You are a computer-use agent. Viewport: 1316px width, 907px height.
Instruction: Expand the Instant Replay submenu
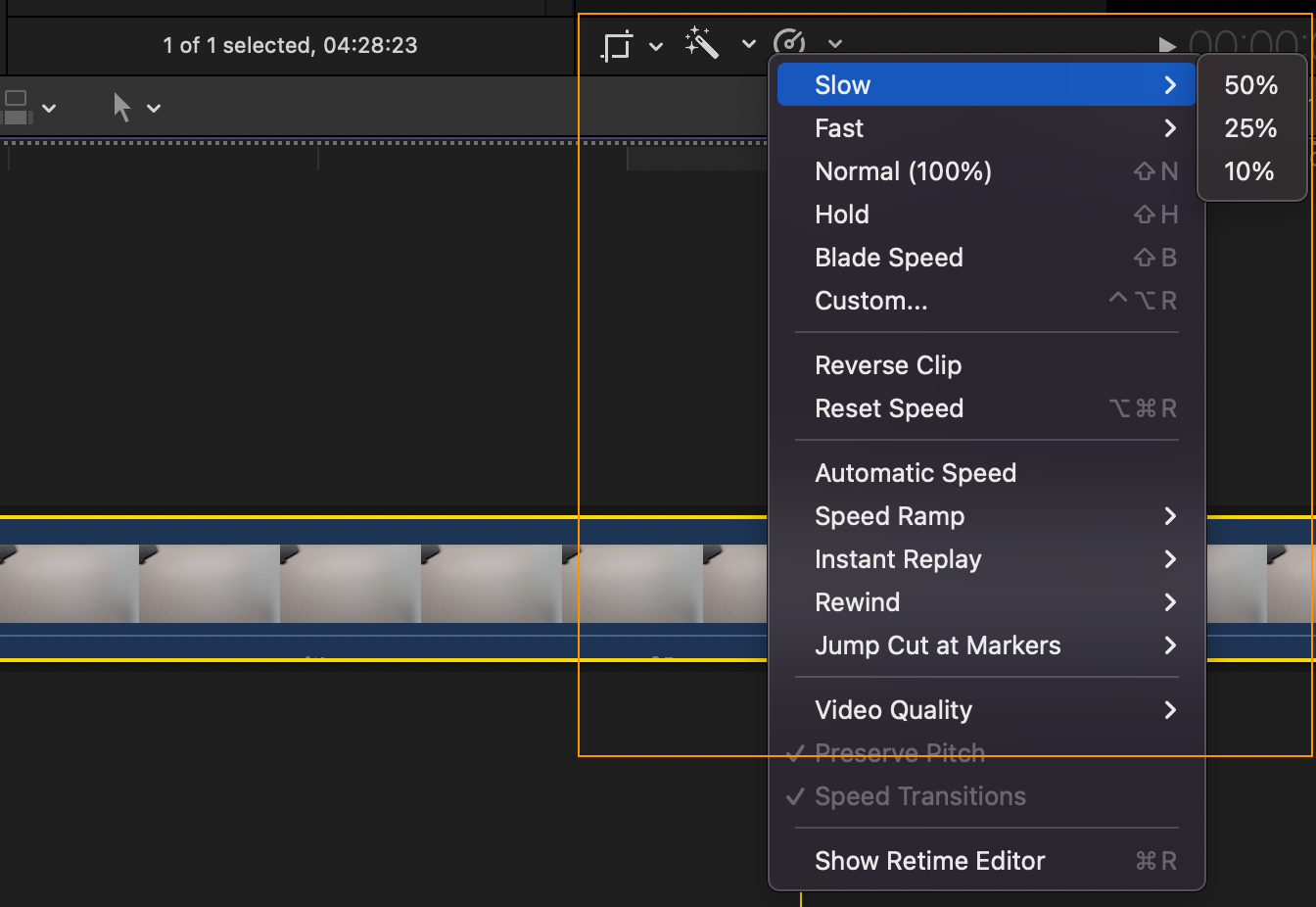[x=987, y=559]
